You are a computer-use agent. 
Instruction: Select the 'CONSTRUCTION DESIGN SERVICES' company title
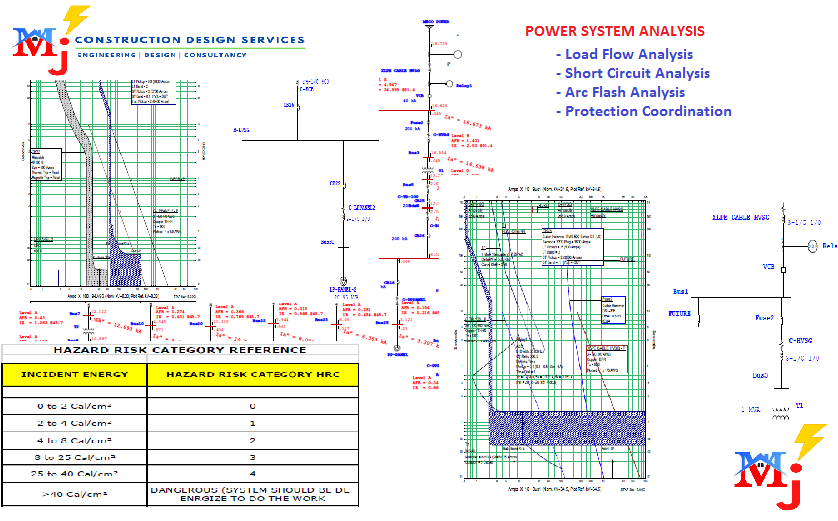[x=190, y=40]
